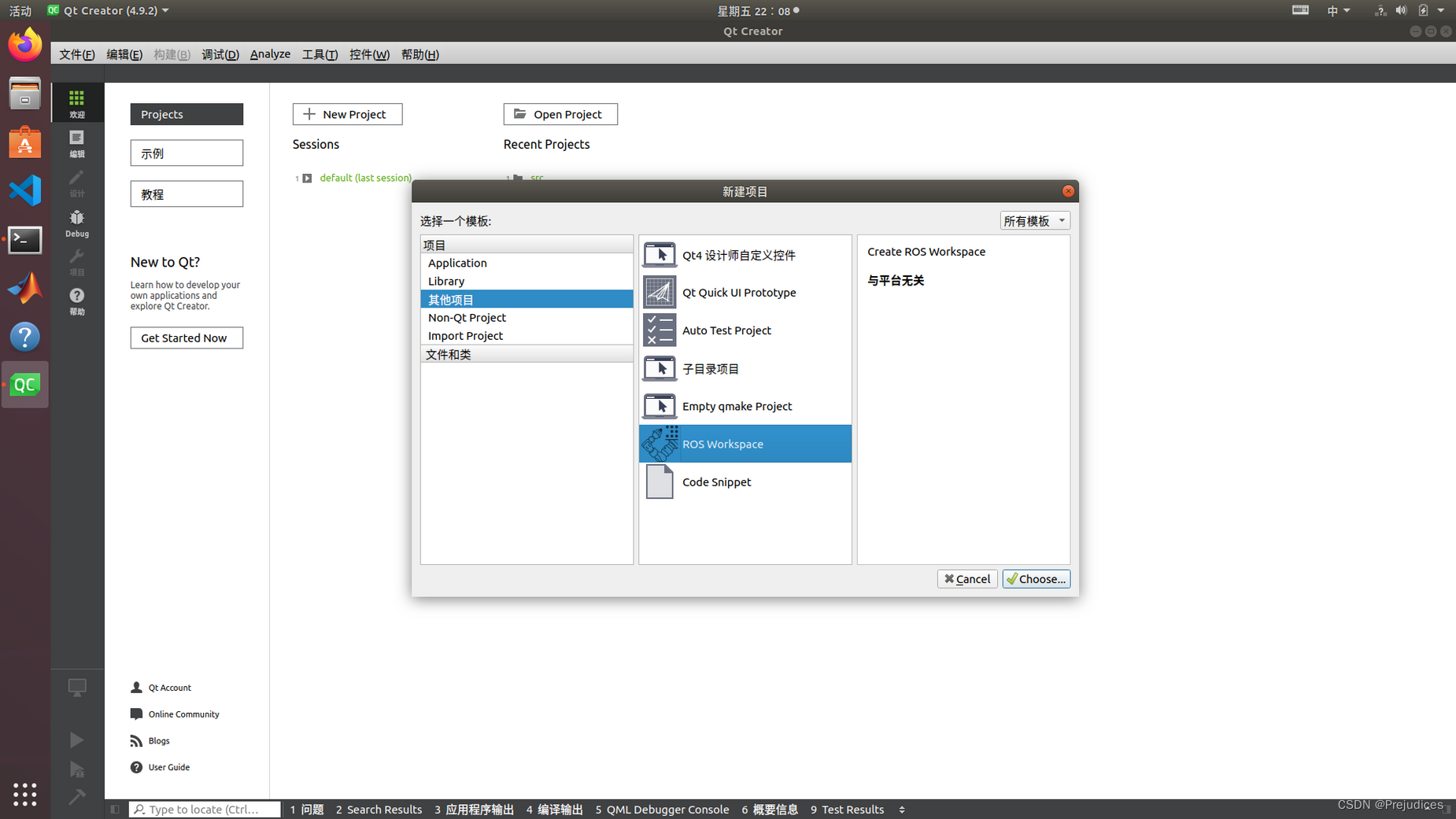Screen dimensions: 1456x819
Task: Open Qt Account link
Action: click(x=169, y=688)
